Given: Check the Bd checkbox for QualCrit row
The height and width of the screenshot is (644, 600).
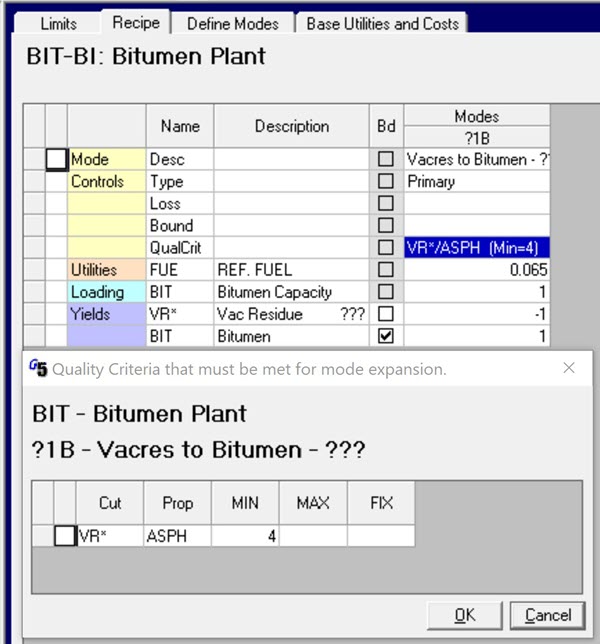Looking at the screenshot, I should [x=386, y=248].
